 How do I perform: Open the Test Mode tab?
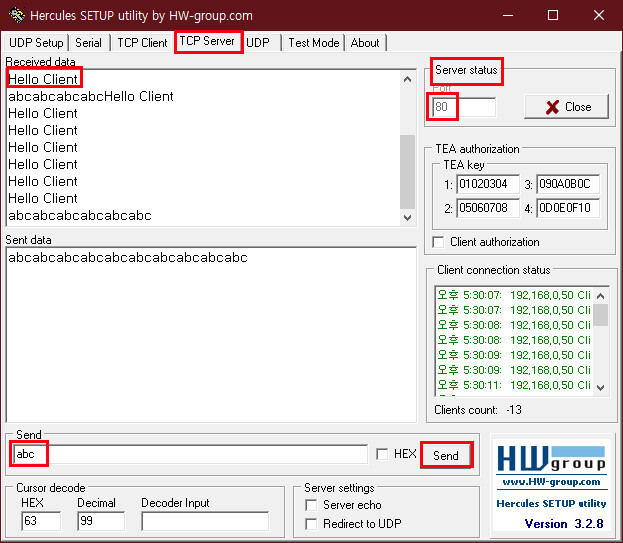[x=313, y=43]
